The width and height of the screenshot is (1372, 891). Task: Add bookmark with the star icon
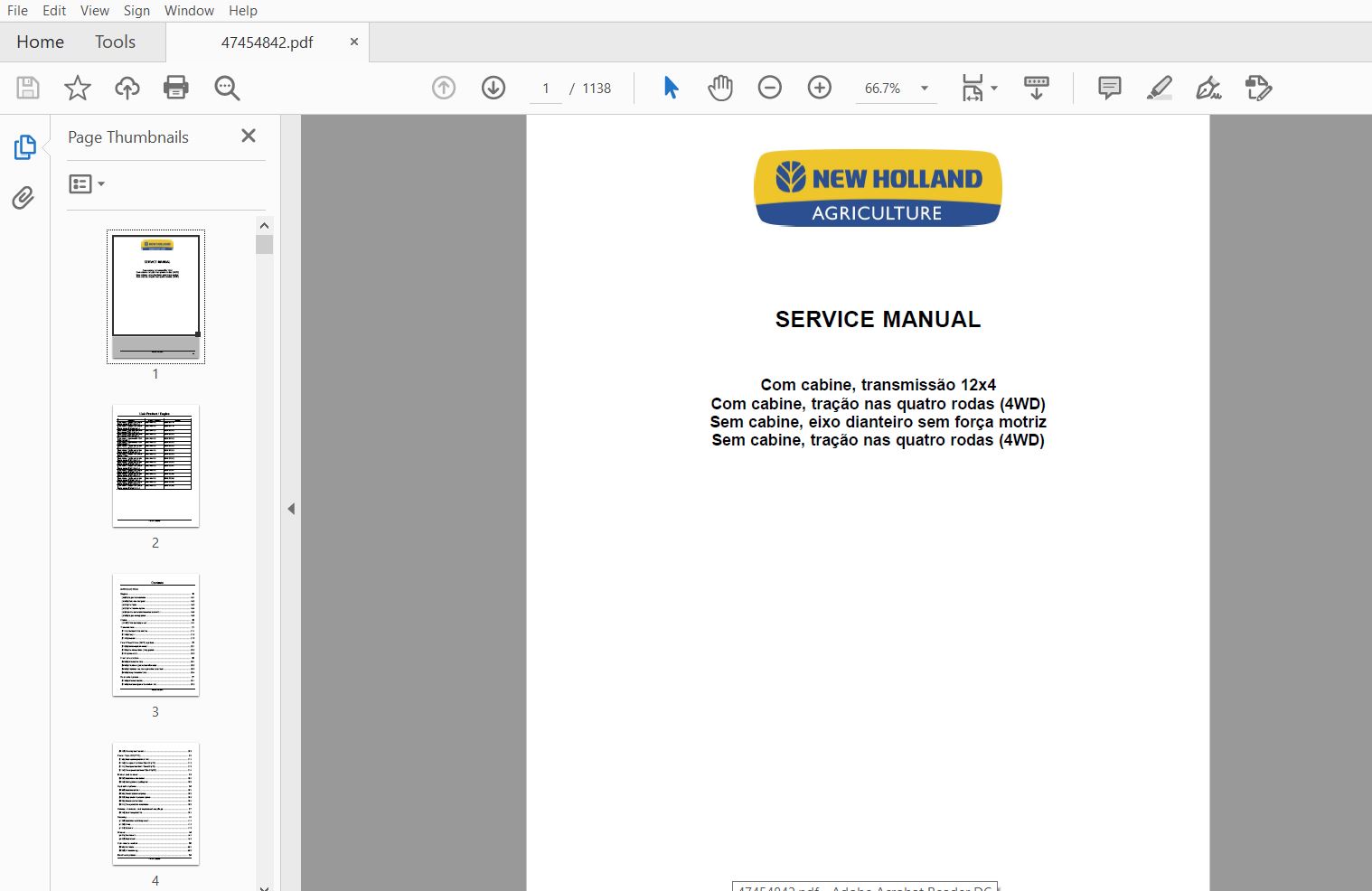(x=78, y=88)
